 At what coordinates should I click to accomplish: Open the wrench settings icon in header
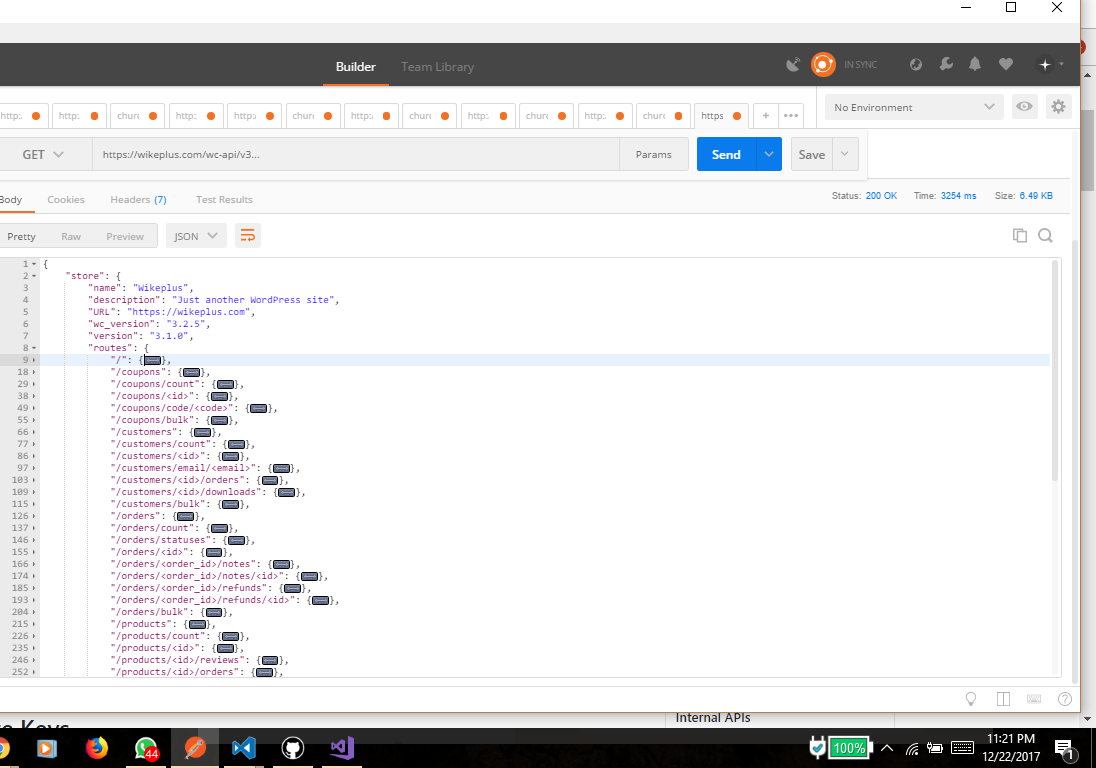(946, 64)
